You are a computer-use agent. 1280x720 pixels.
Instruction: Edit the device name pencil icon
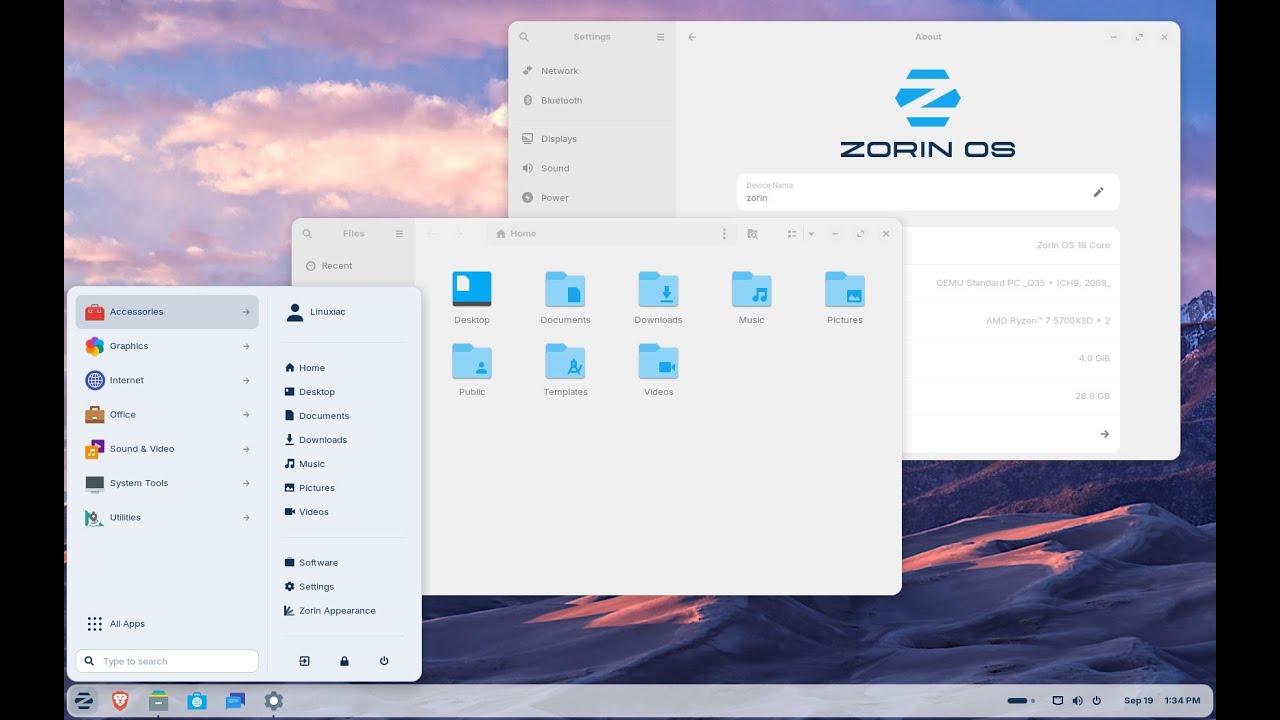click(x=1098, y=192)
